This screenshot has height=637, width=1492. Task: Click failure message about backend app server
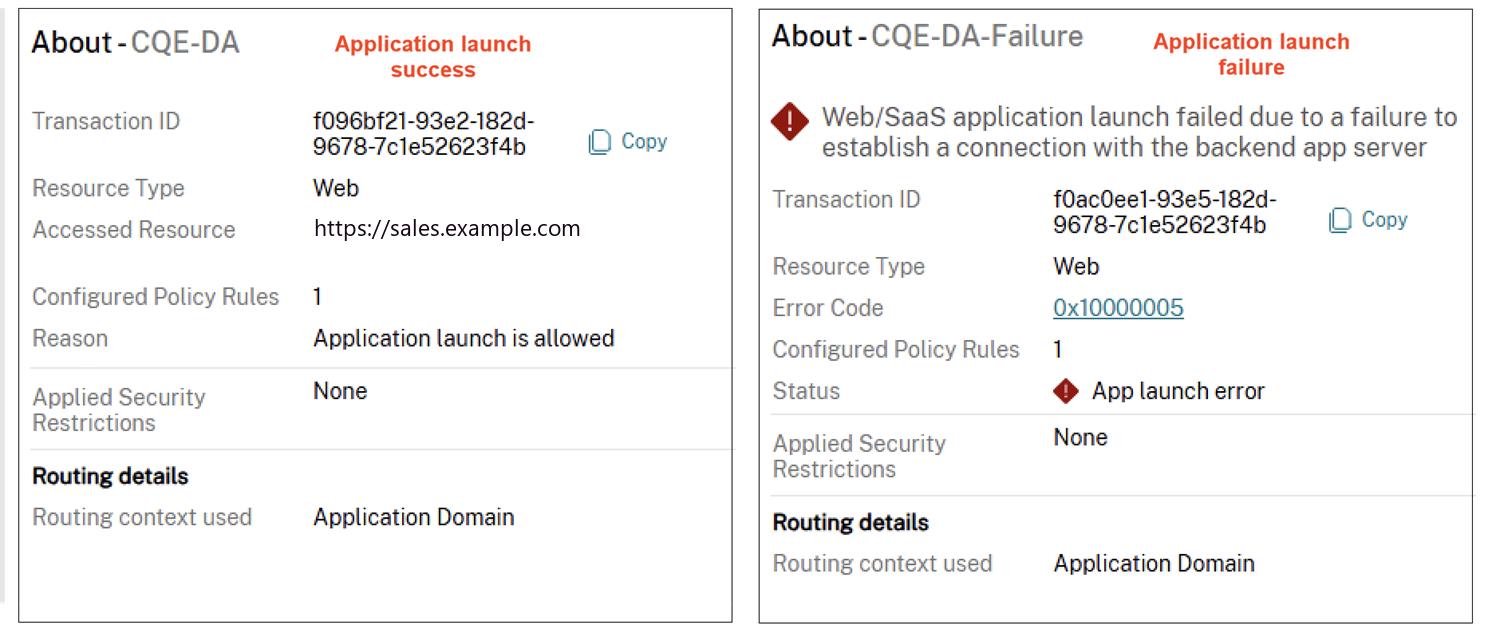click(1139, 133)
